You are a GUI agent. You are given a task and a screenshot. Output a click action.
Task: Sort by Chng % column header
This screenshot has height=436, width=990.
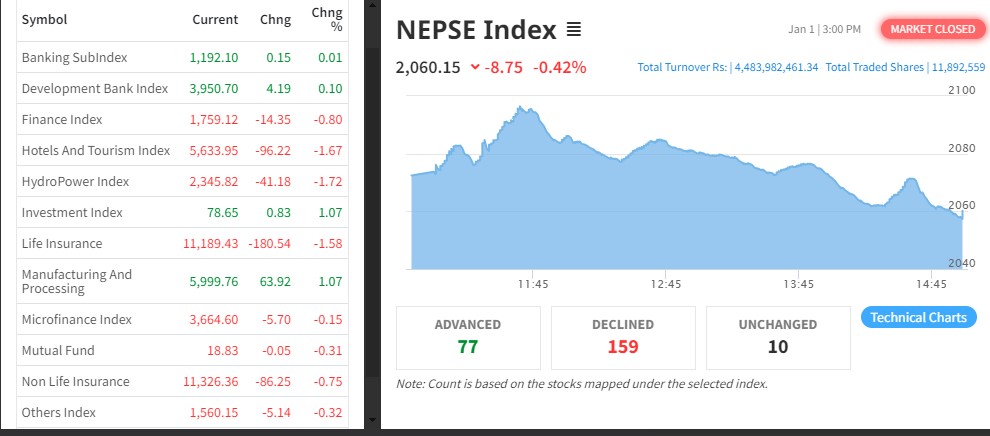click(x=326, y=19)
